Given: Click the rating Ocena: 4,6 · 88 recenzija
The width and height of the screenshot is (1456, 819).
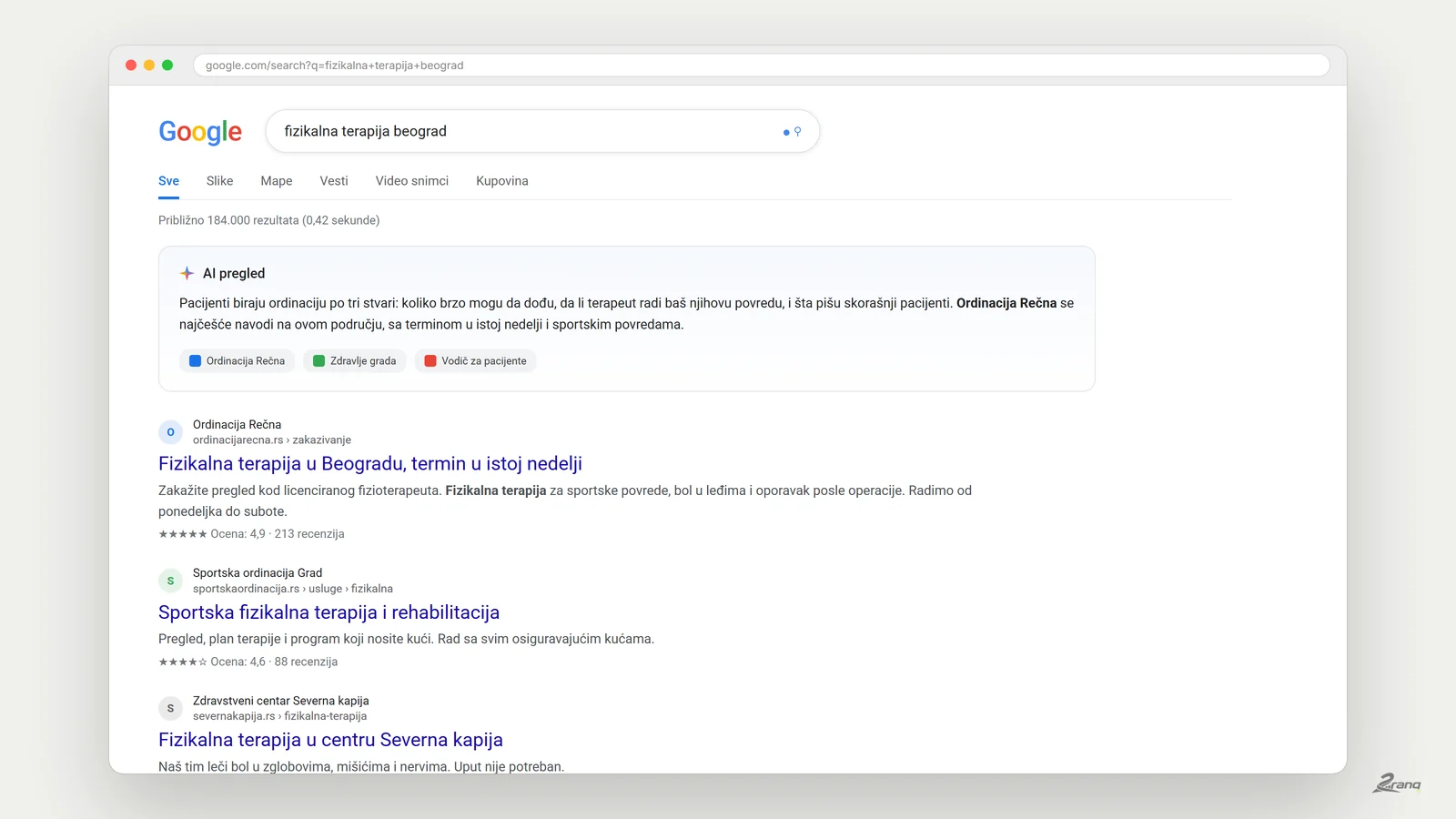Looking at the screenshot, I should 248,662.
